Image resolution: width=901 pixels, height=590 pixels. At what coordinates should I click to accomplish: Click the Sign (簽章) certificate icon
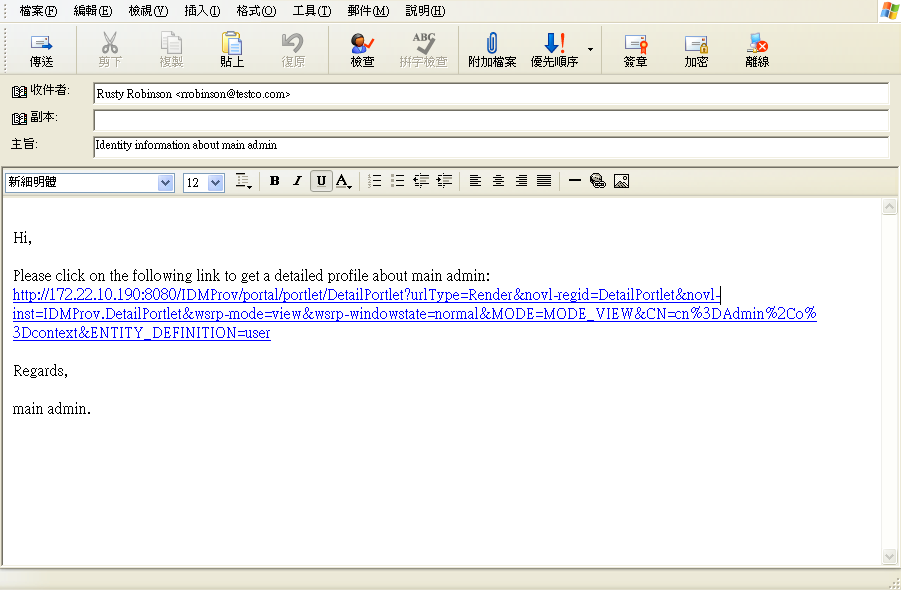tap(636, 44)
